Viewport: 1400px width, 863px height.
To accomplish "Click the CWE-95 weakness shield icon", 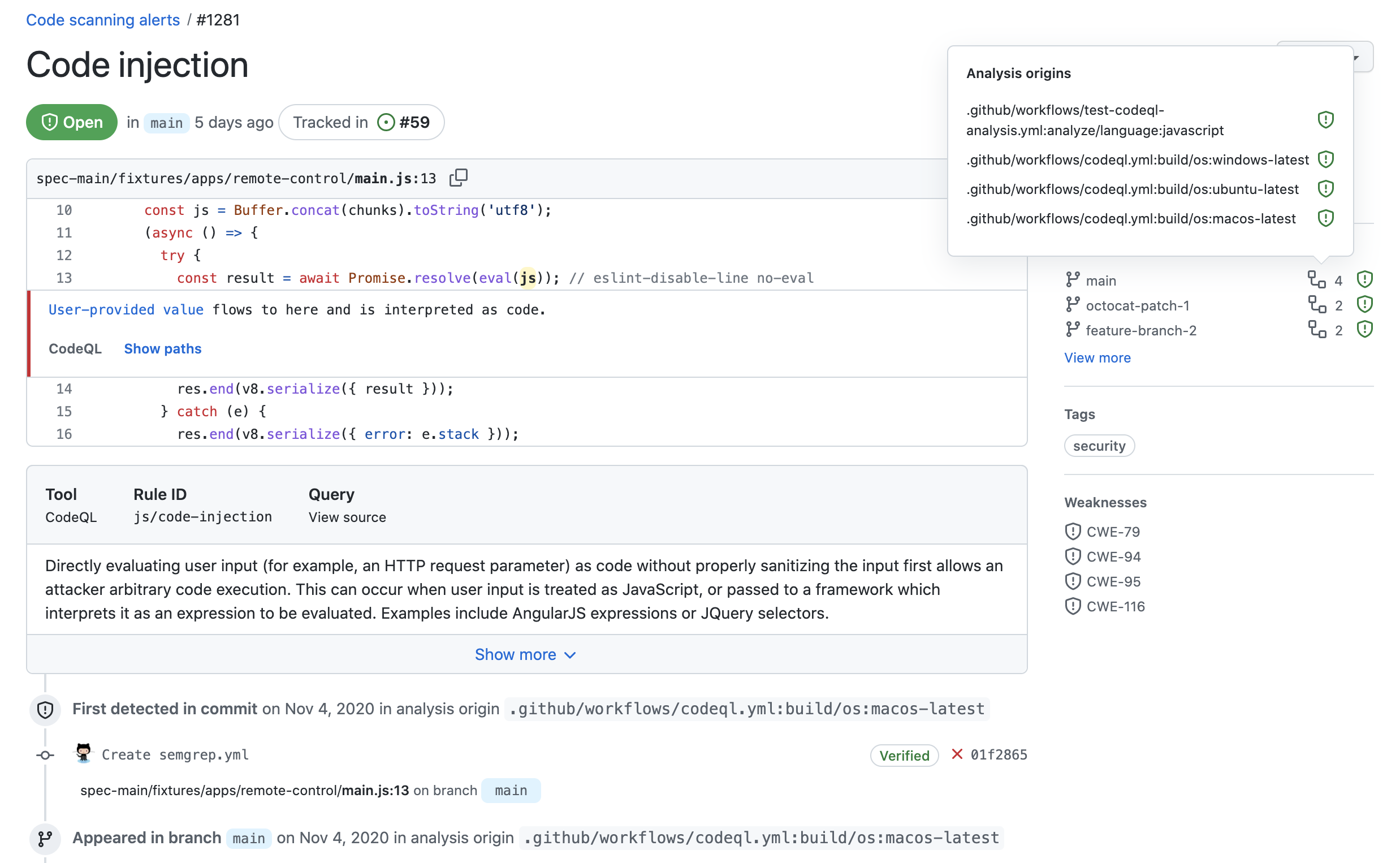I will coord(1074,580).
